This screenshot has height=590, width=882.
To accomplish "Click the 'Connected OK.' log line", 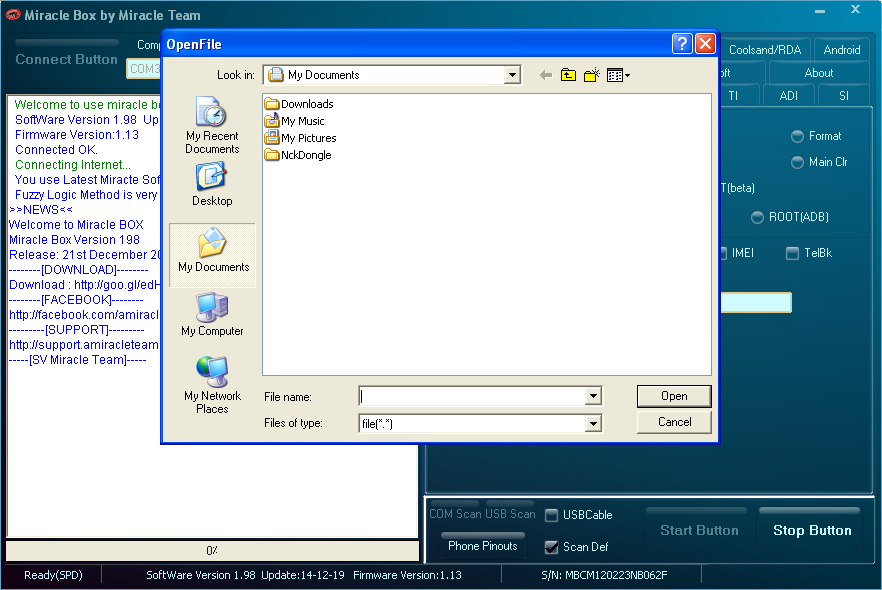I will (x=56, y=150).
